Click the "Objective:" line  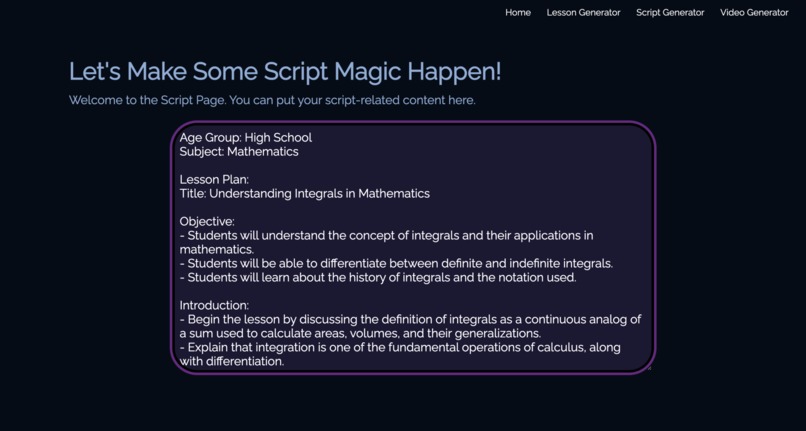[x=207, y=222]
